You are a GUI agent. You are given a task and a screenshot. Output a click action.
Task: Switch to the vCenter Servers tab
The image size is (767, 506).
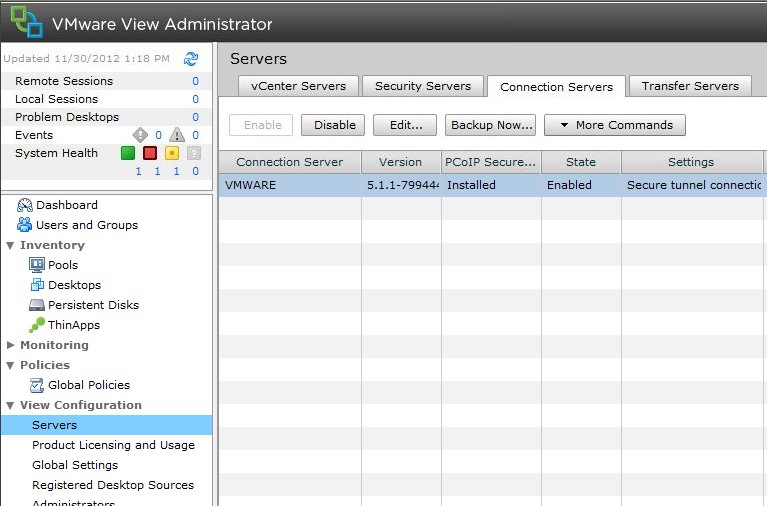click(x=298, y=86)
